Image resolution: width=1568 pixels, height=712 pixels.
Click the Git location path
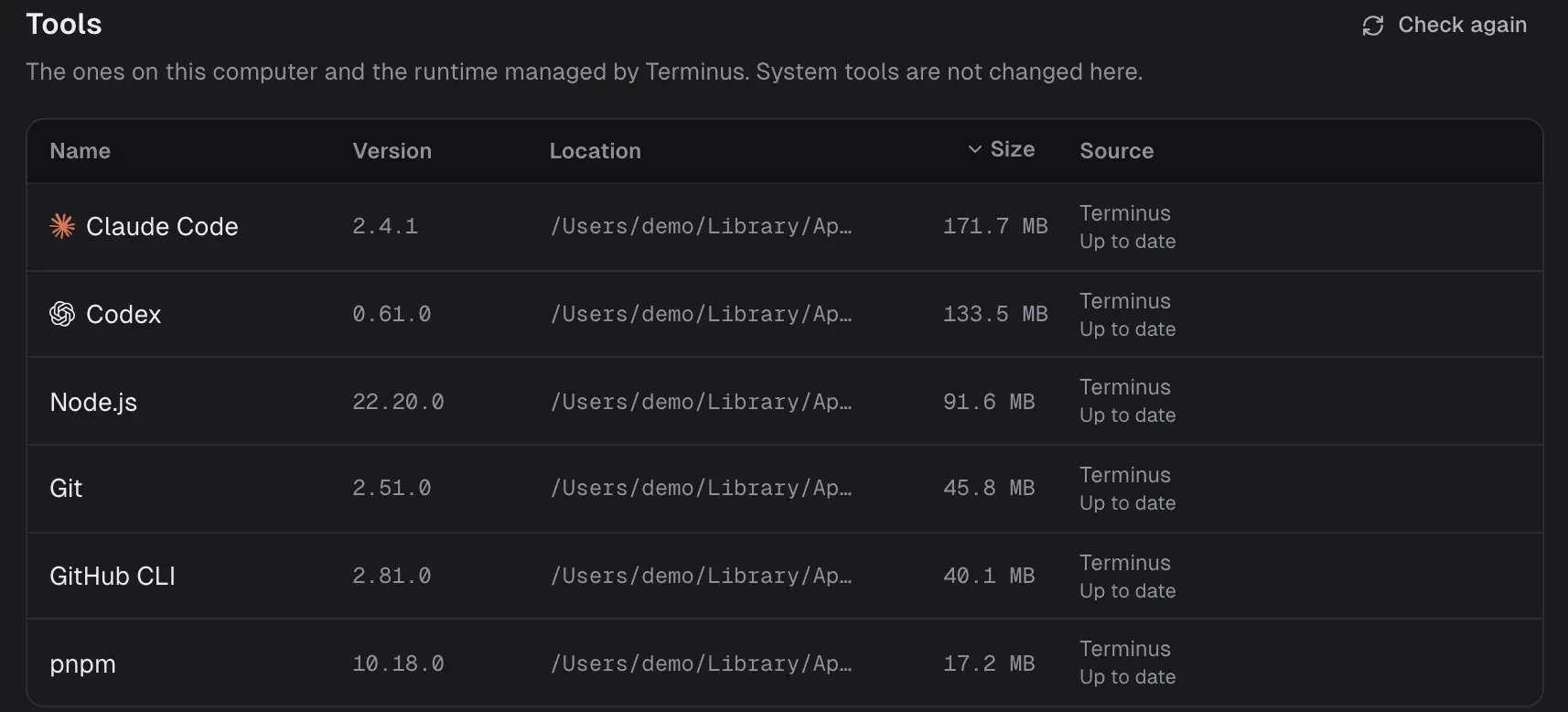click(701, 488)
